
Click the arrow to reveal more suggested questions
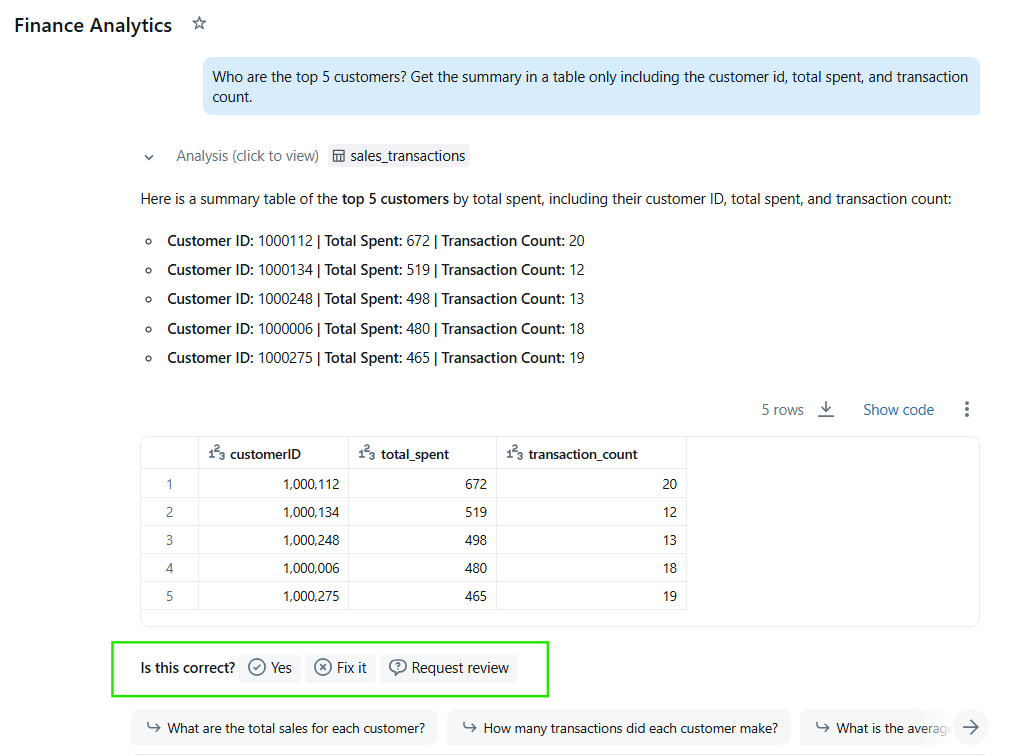click(970, 727)
